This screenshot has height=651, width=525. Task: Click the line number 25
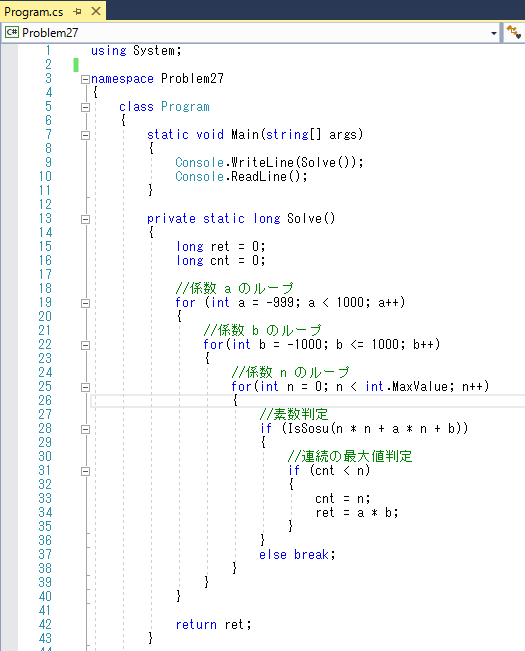point(45,387)
